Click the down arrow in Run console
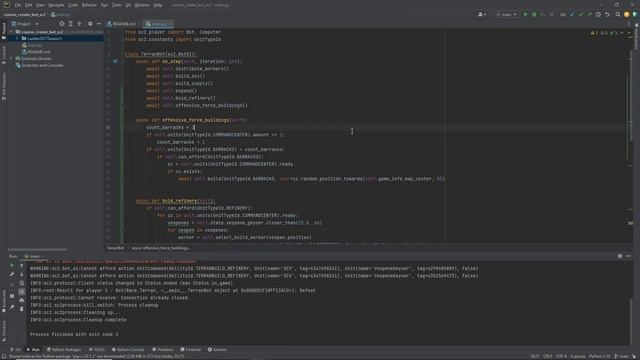The height and width of the screenshot is (360, 640). click(22, 274)
